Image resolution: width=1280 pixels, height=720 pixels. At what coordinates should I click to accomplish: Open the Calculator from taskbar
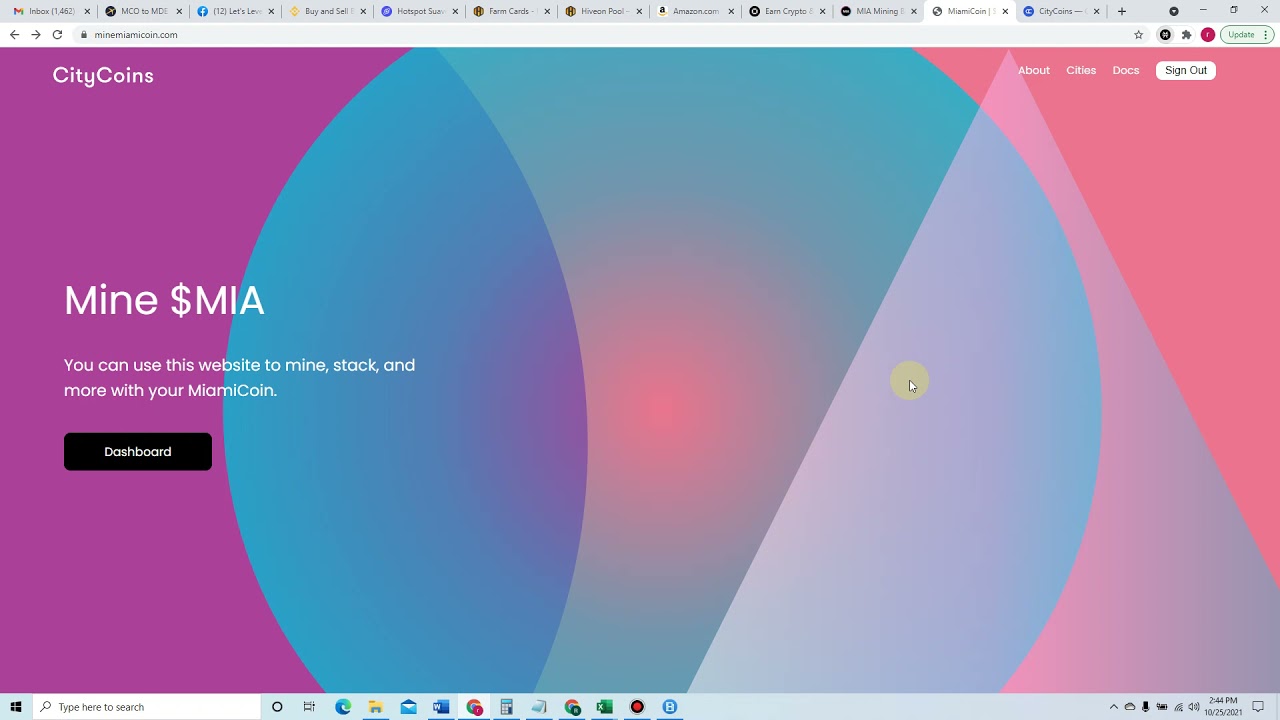(507, 707)
